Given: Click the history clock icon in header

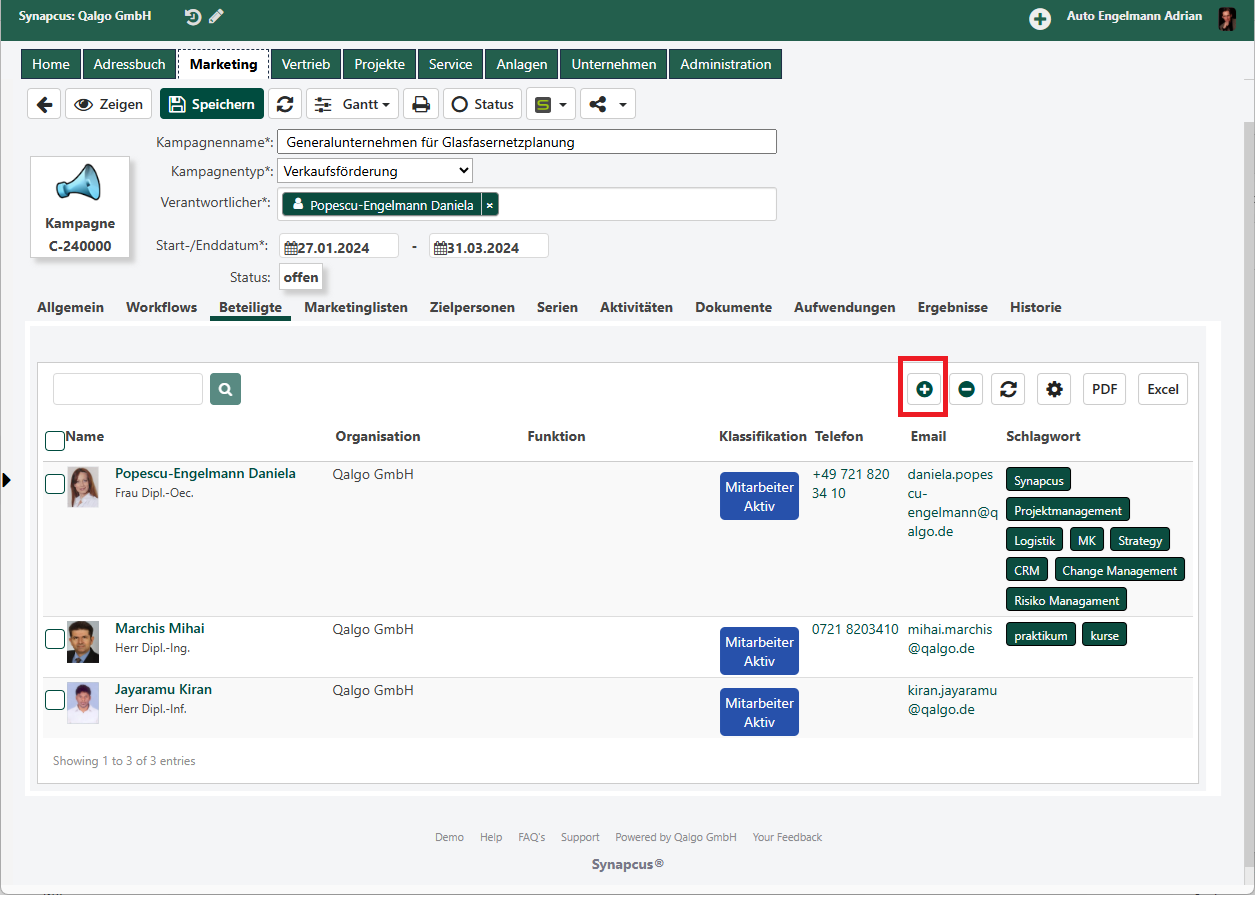Looking at the screenshot, I should coord(193,17).
